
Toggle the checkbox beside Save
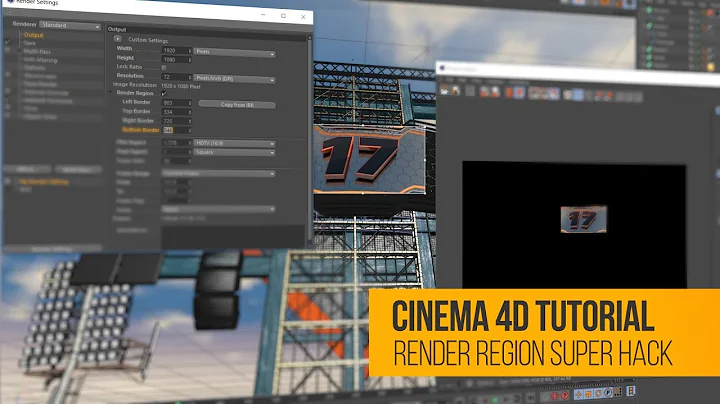click(x=8, y=42)
